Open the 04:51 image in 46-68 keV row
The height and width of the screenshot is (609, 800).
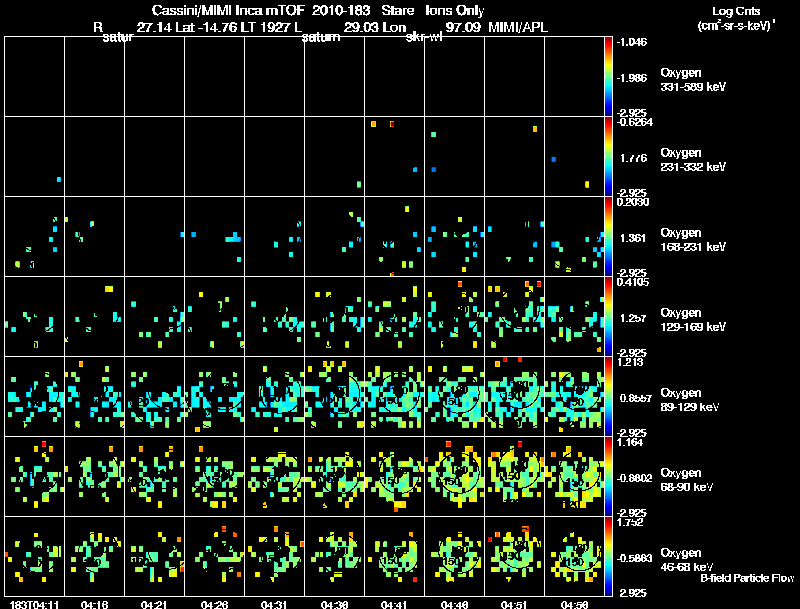514,556
